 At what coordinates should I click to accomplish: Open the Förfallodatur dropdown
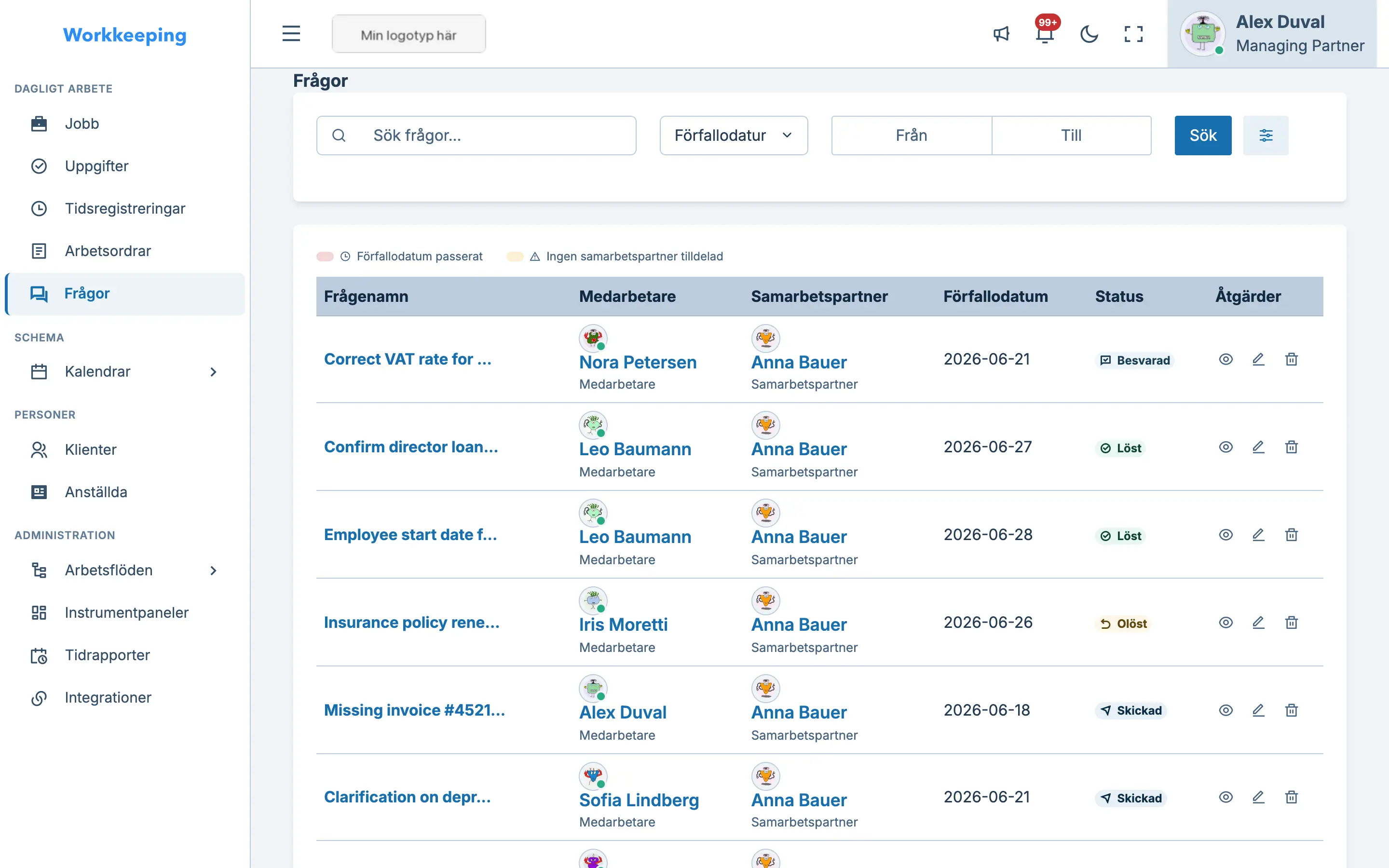pyautogui.click(x=734, y=136)
